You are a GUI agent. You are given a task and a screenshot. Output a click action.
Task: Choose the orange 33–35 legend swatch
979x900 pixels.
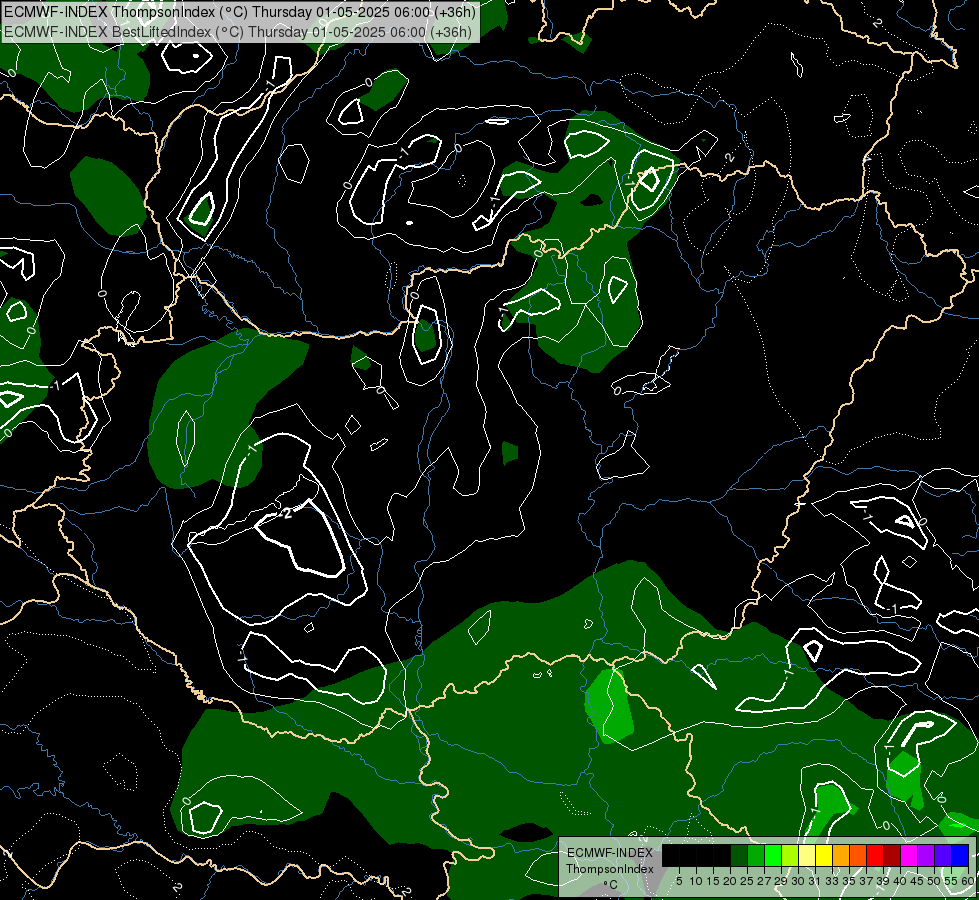[841, 855]
